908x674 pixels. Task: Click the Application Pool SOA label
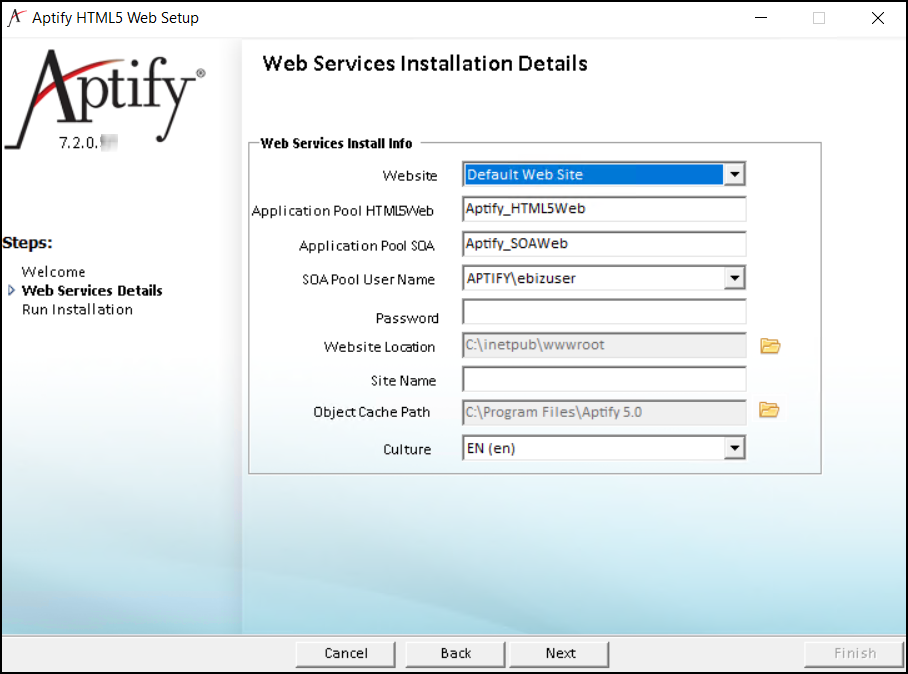367,246
